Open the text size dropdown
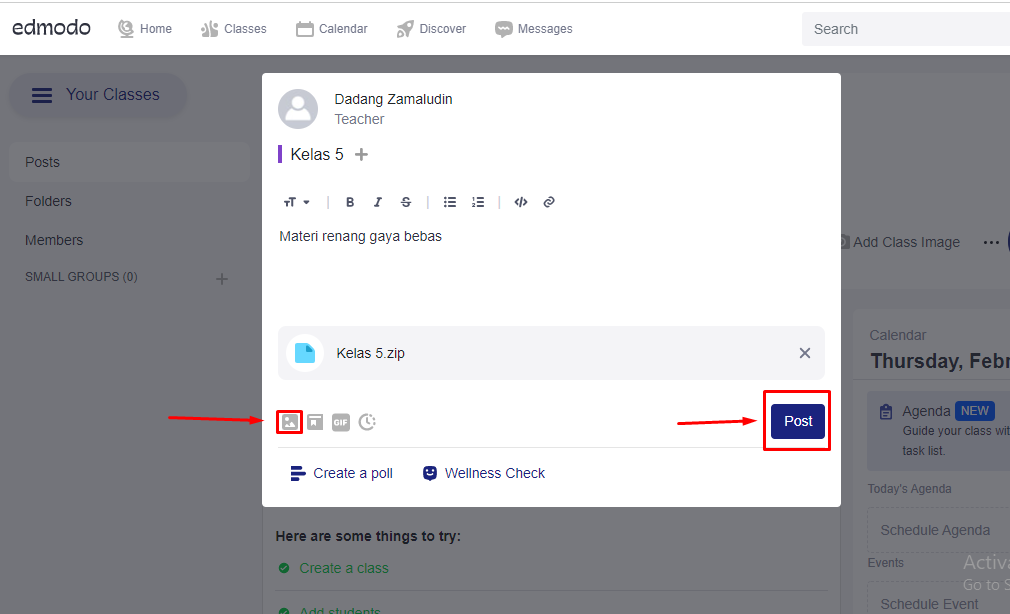The height and width of the screenshot is (614, 1010). click(x=296, y=202)
